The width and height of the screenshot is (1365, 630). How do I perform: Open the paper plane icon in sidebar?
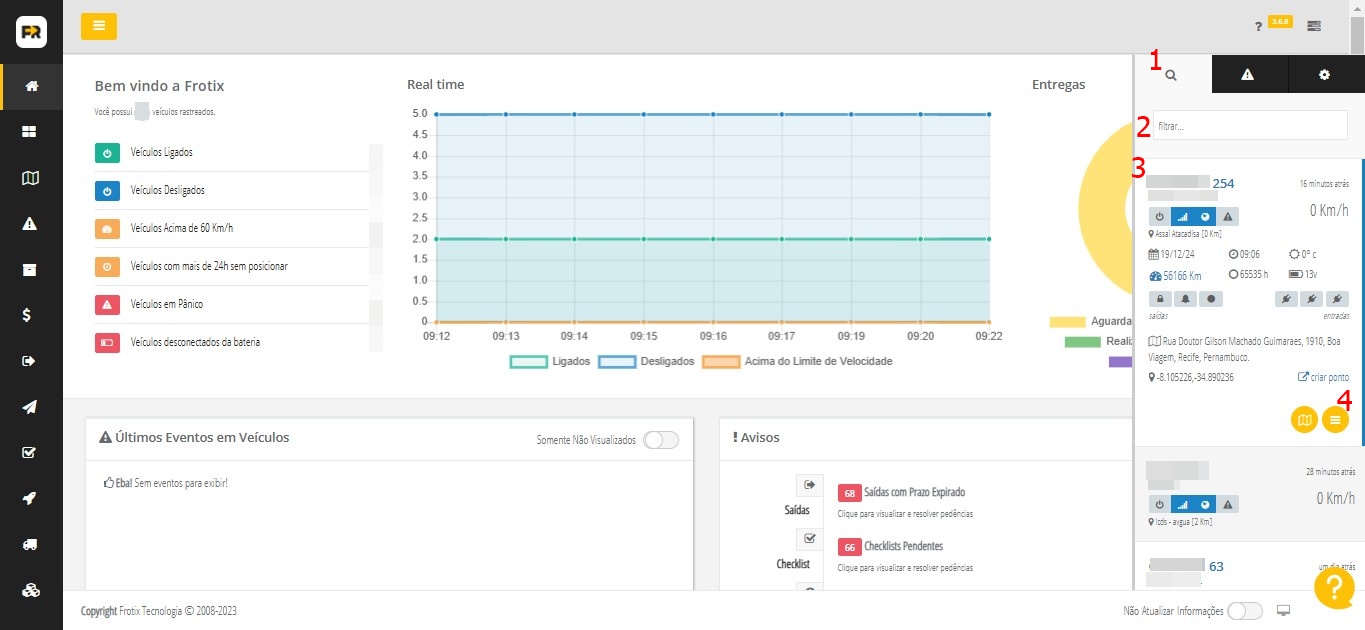coord(31,407)
